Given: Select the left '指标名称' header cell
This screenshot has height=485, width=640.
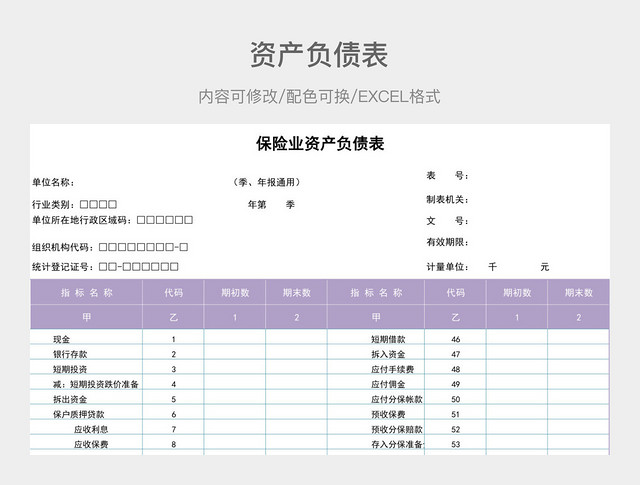Looking at the screenshot, I should tap(87, 292).
